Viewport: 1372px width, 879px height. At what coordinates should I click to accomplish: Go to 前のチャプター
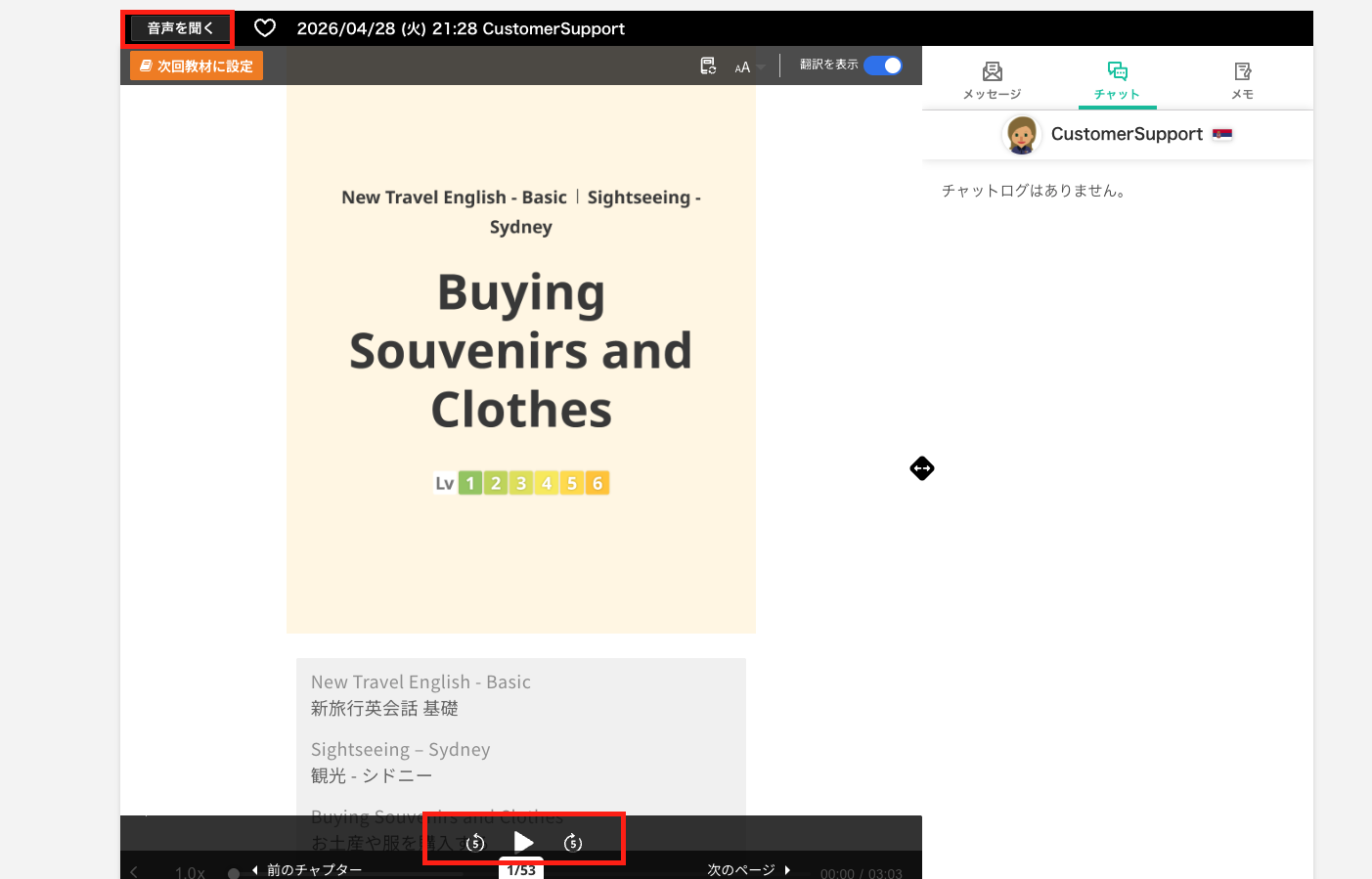(x=307, y=869)
